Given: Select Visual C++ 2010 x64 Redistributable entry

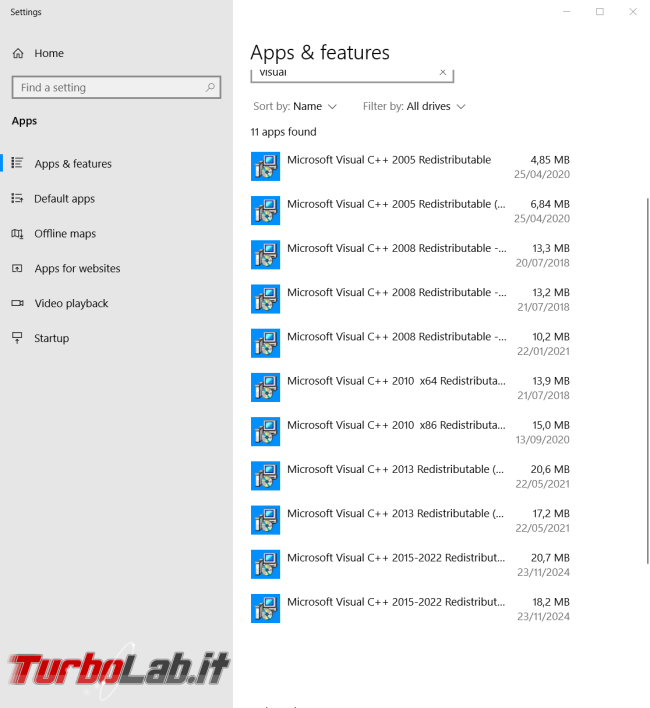Looking at the screenshot, I should [410, 388].
